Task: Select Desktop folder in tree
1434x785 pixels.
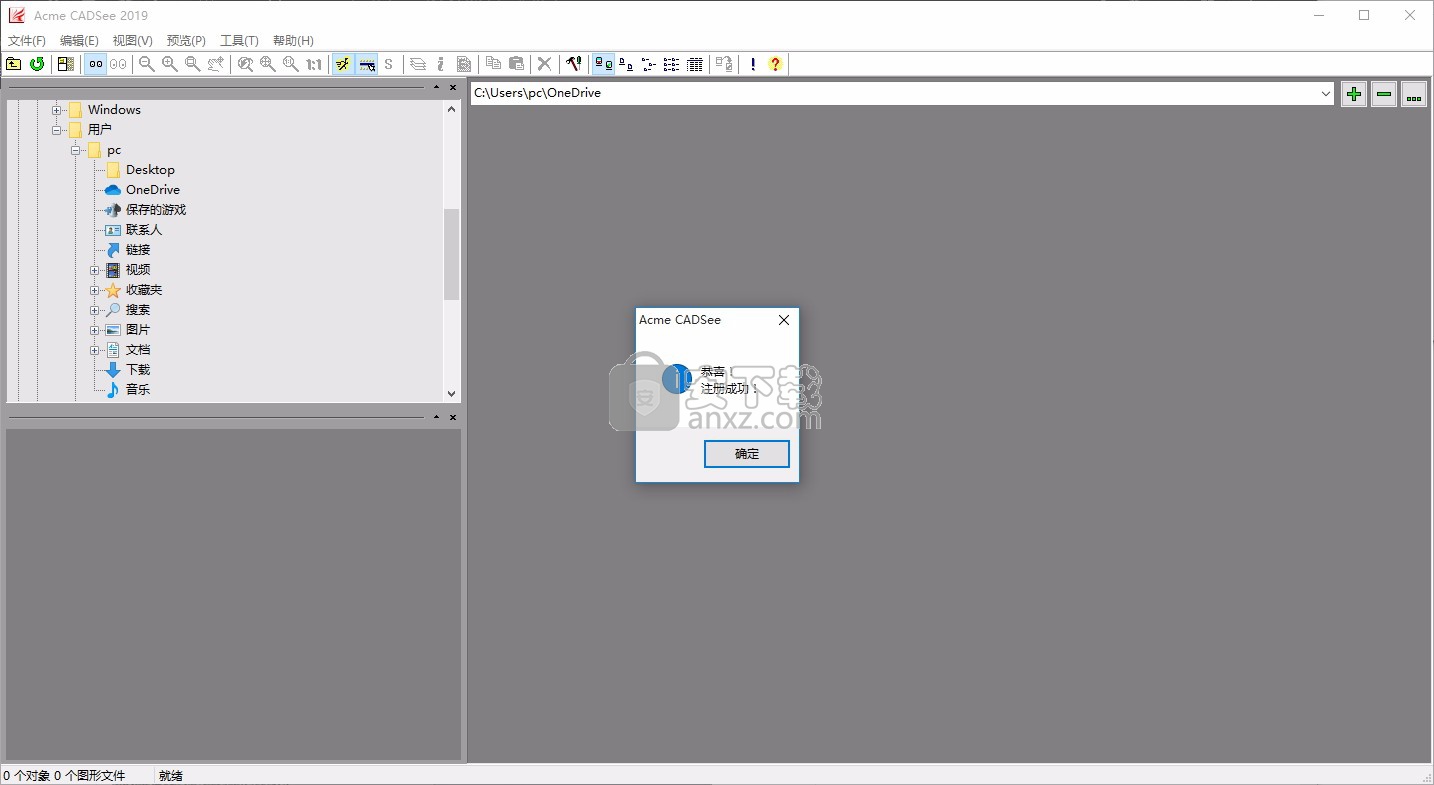Action: point(150,170)
